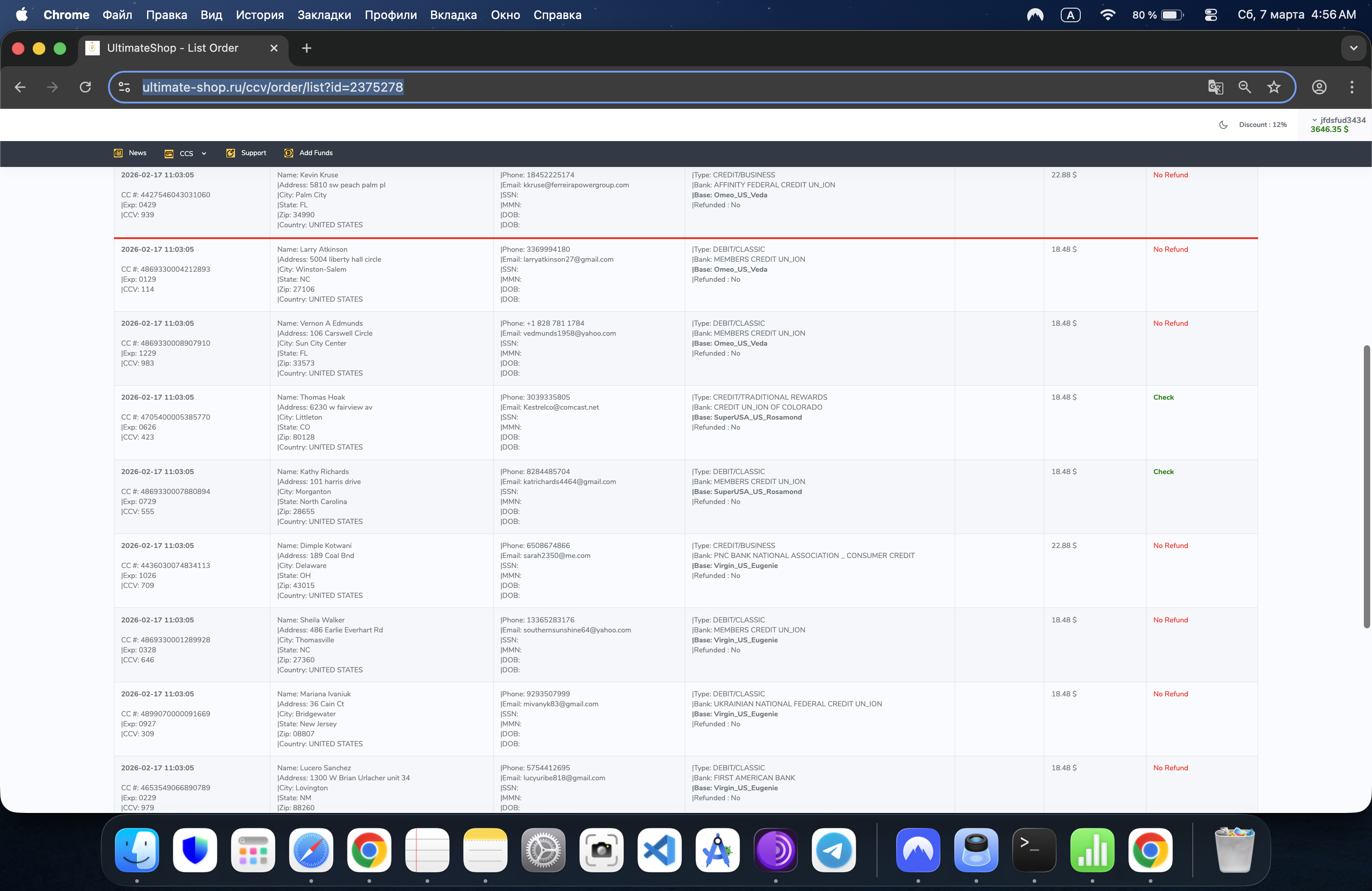1372x891 pixels.
Task: Open the Apple menu
Action: [22, 15]
